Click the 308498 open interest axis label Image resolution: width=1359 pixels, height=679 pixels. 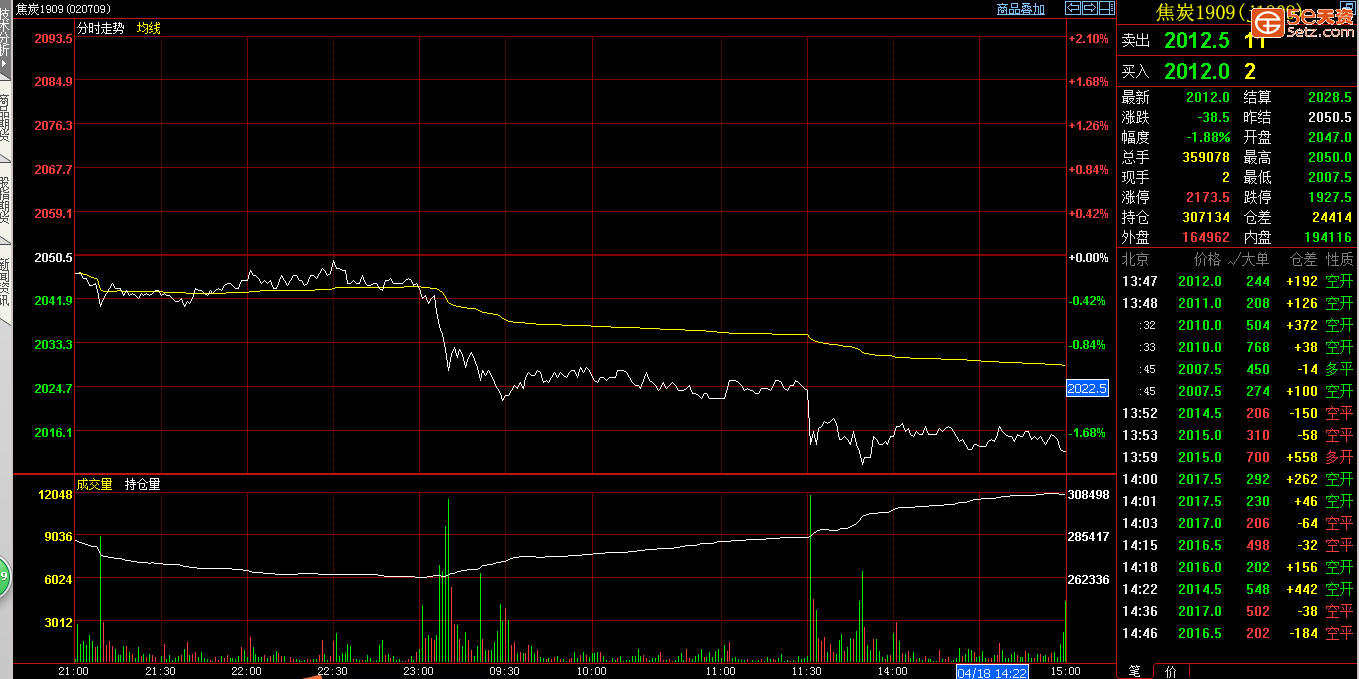[x=1089, y=494]
